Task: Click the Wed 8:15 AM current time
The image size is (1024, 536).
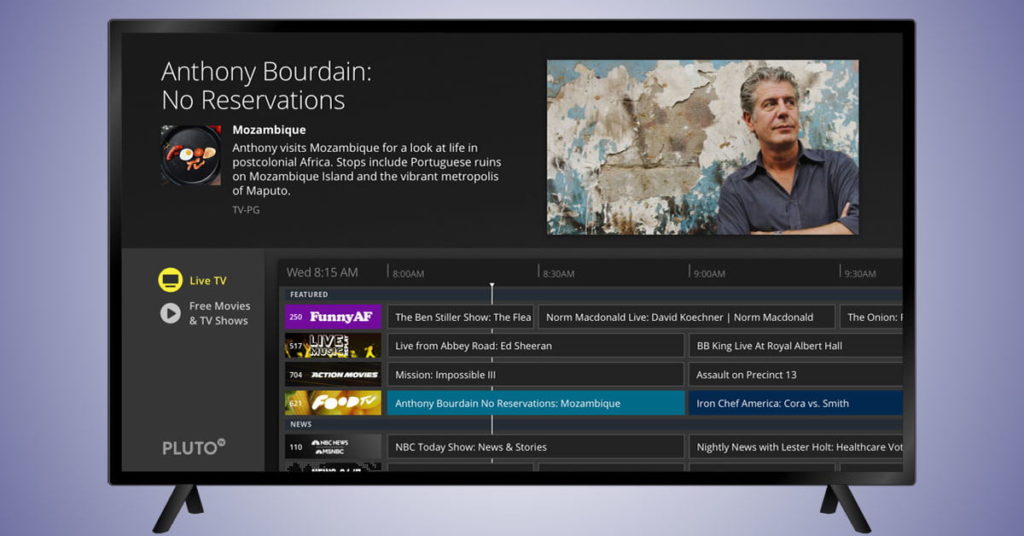Action: (x=322, y=272)
